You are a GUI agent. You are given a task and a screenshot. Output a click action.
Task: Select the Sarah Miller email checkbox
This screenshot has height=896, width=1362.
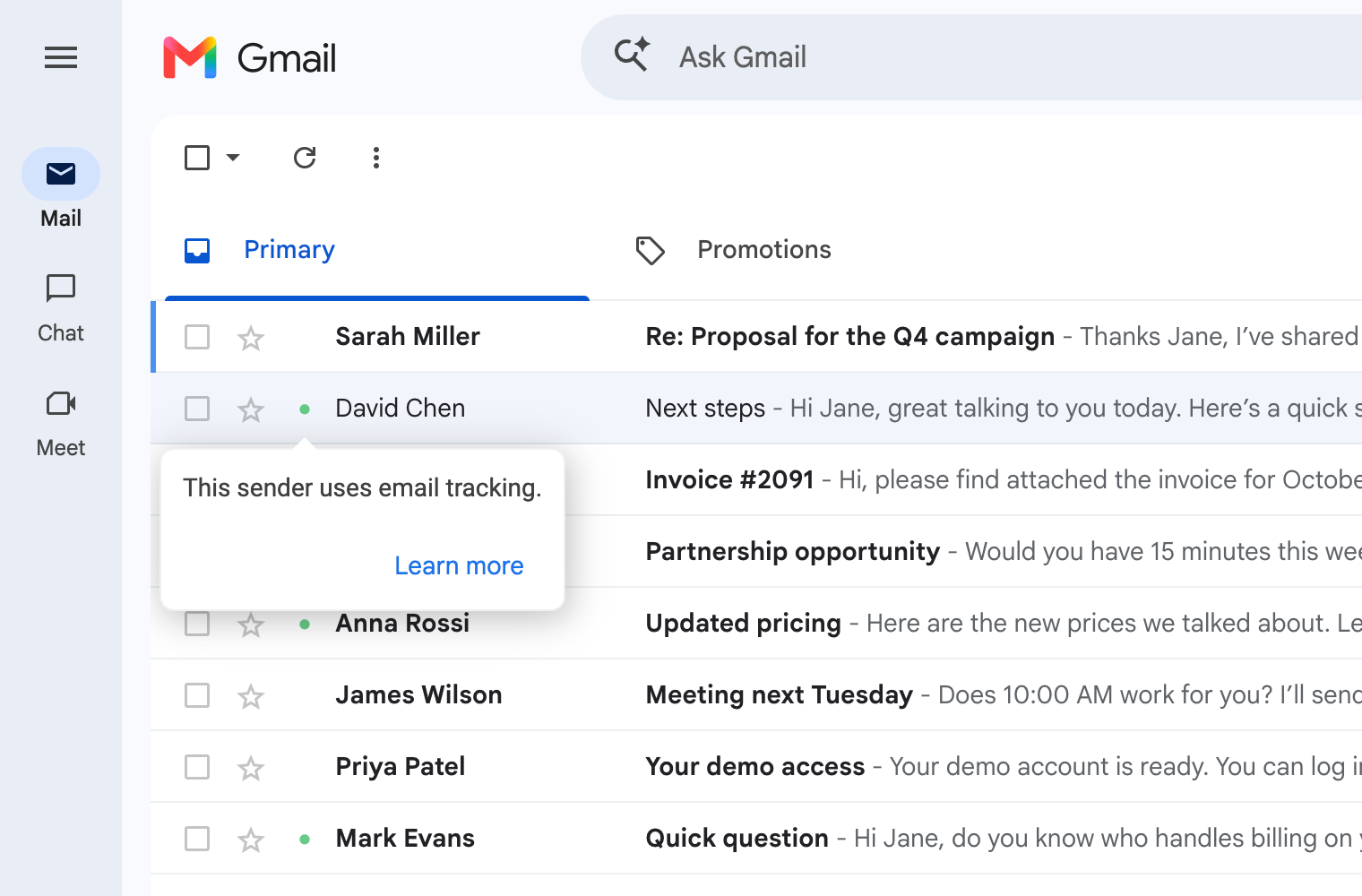(197, 337)
